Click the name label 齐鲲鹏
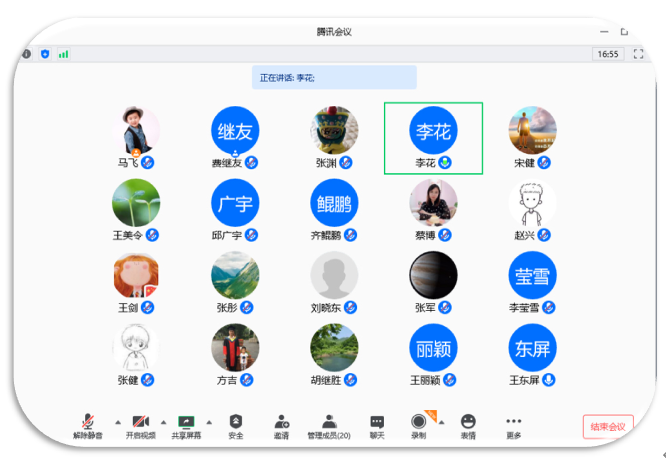Screen dimensions: 666x458 pyautogui.click(x=326, y=235)
